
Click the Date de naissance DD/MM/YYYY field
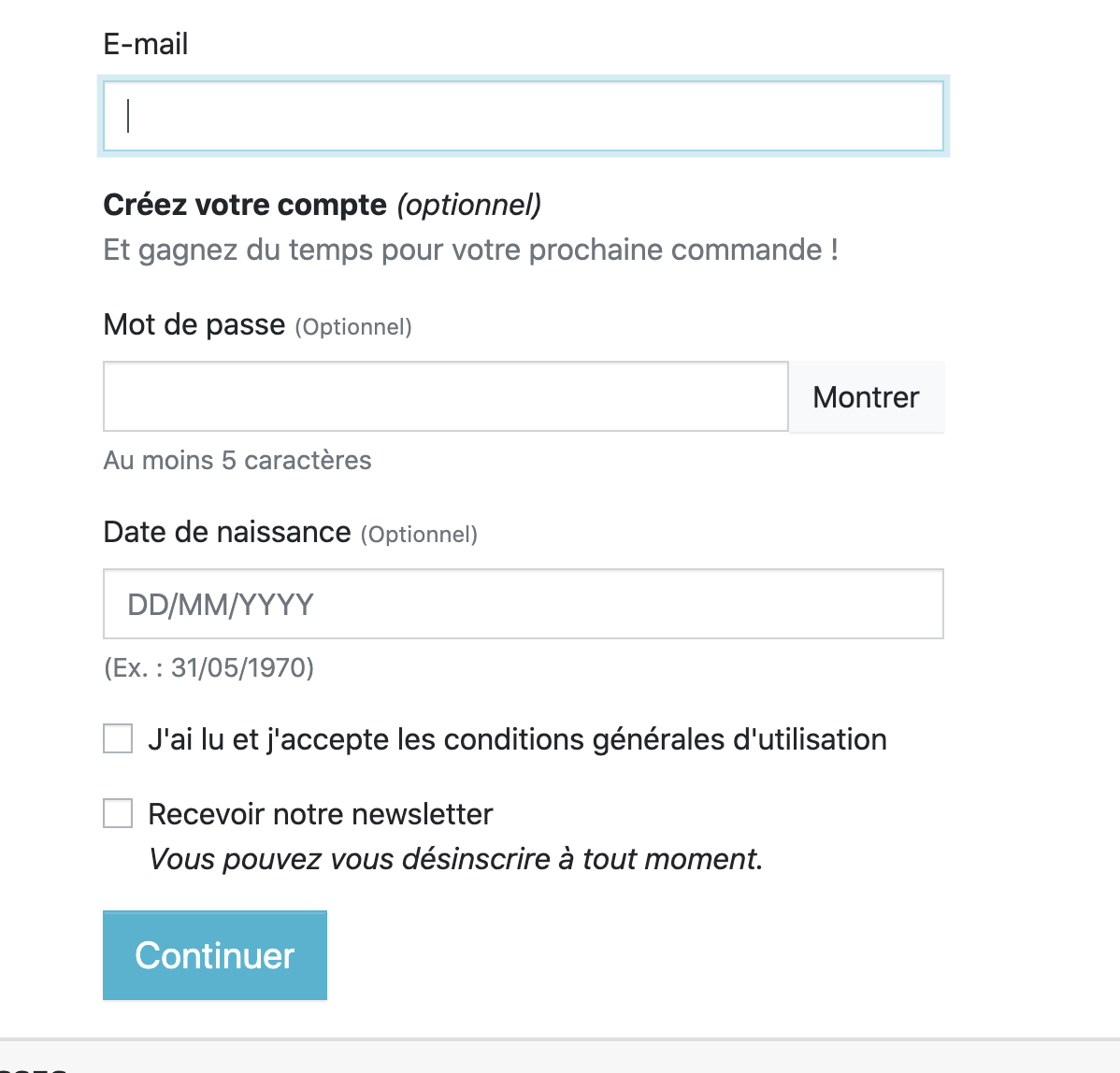coord(523,604)
